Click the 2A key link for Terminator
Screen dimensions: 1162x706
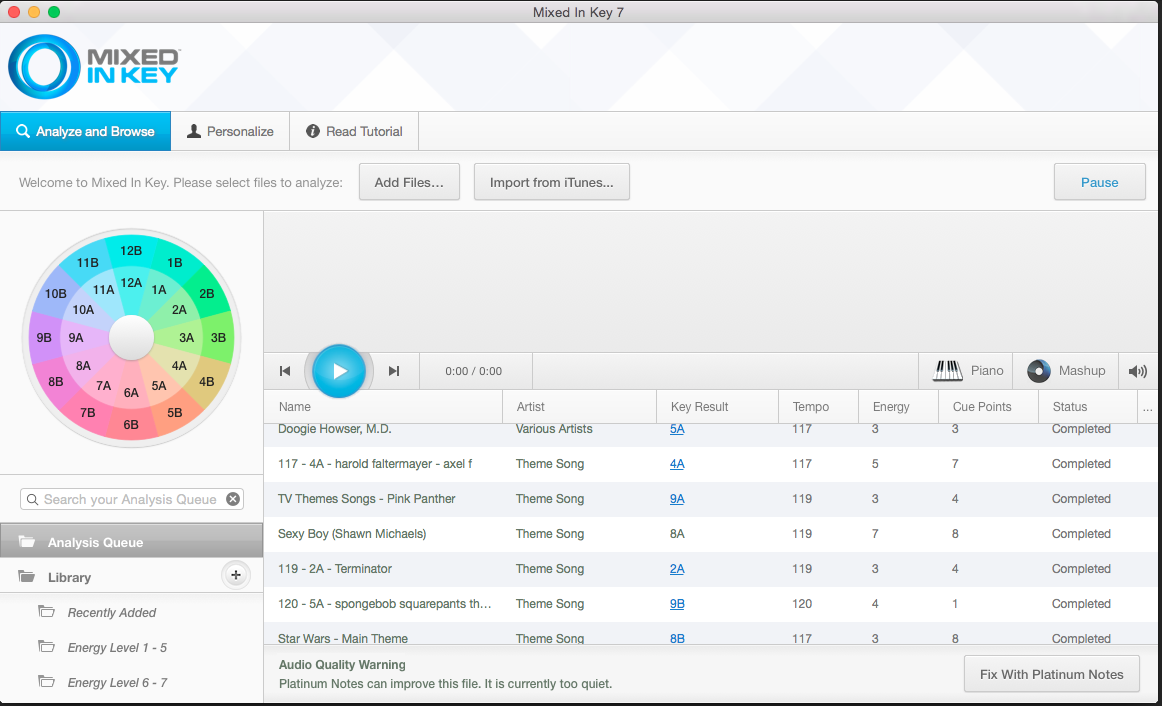pyautogui.click(x=677, y=569)
